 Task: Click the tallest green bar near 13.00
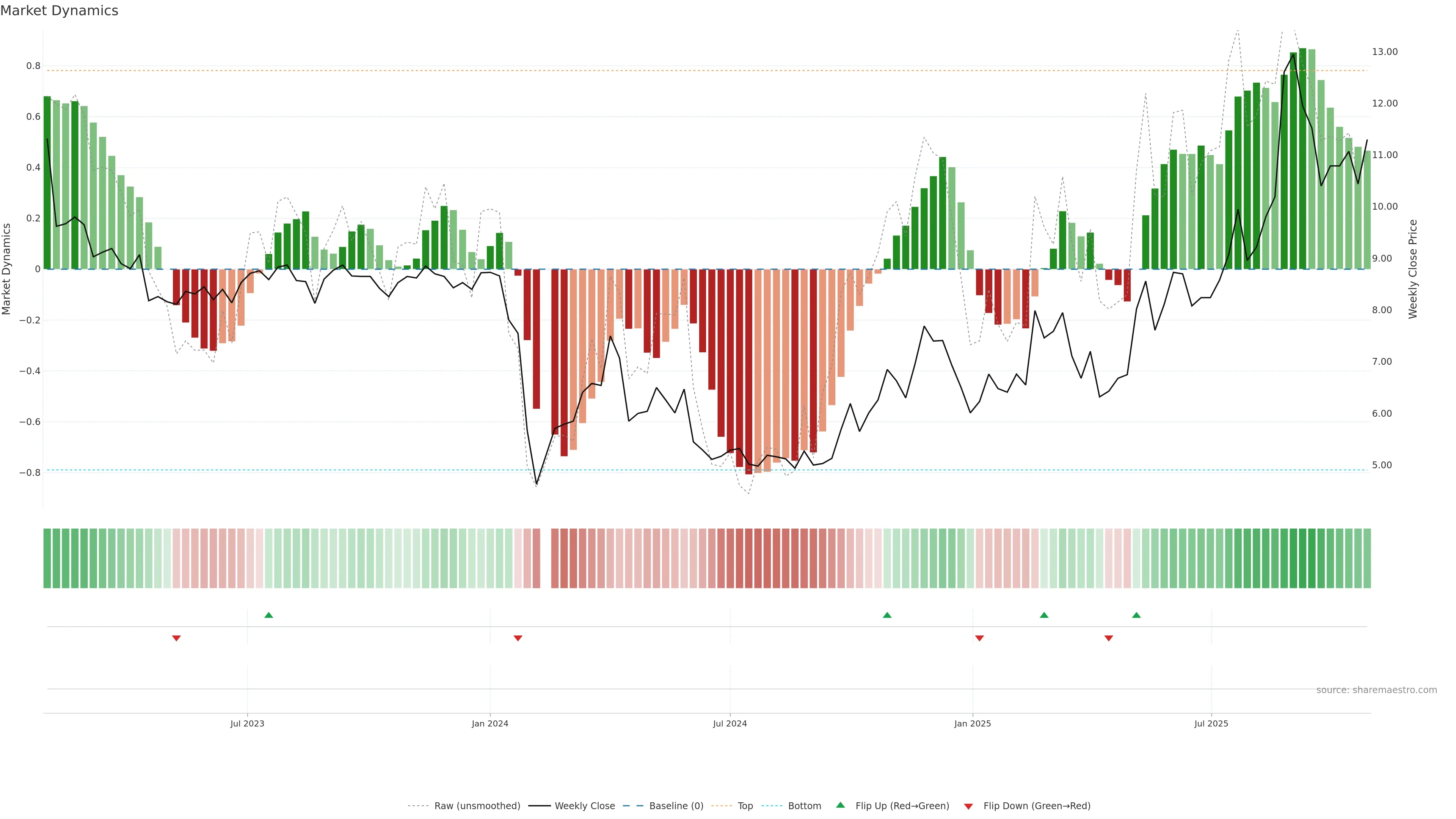[1302, 158]
